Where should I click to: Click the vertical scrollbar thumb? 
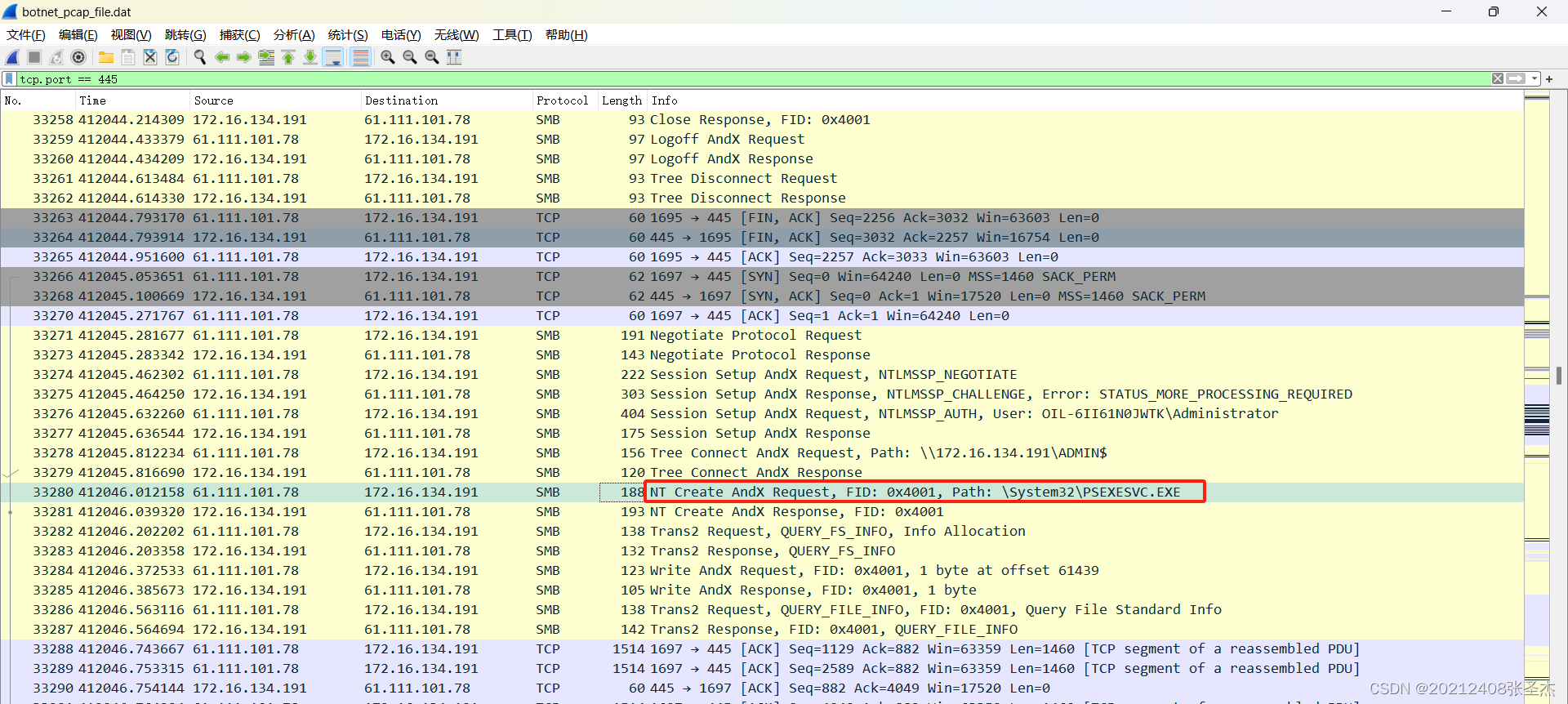click(x=1559, y=375)
